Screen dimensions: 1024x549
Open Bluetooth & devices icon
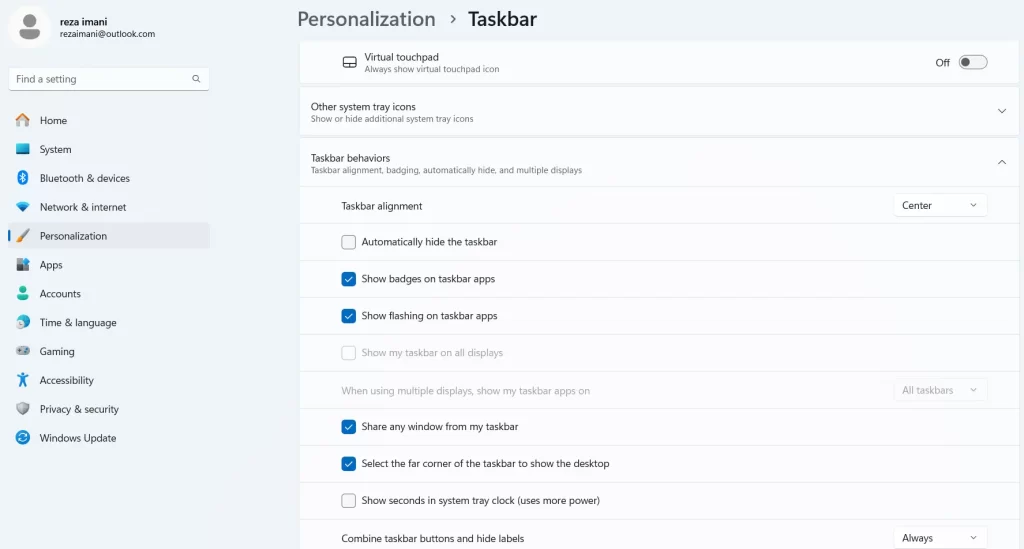pos(23,178)
